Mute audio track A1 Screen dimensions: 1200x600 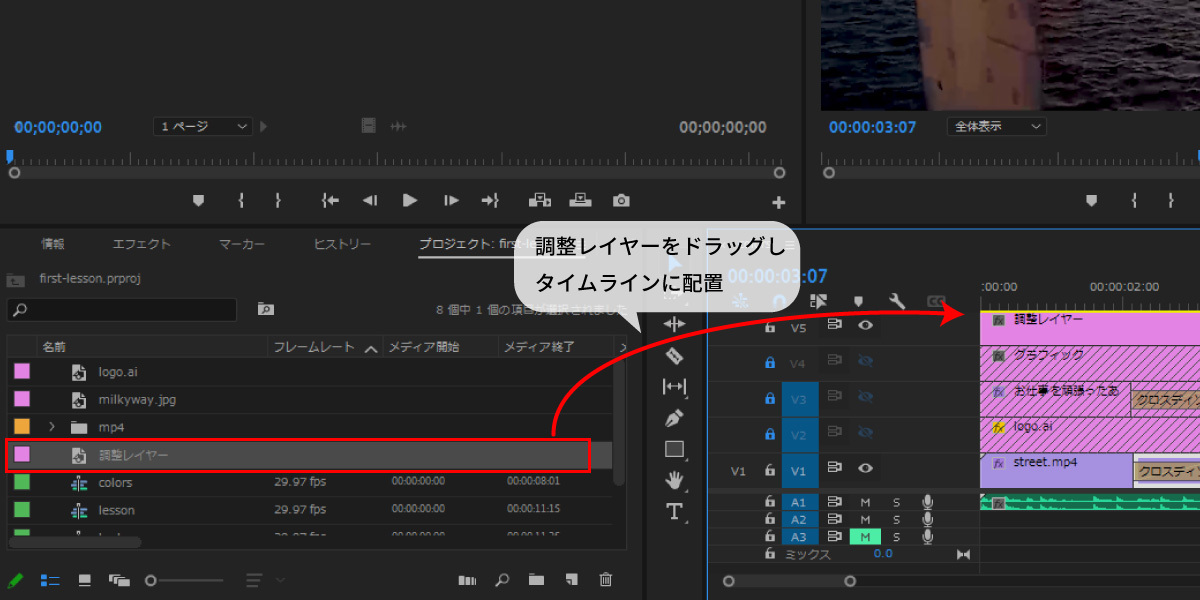865,502
